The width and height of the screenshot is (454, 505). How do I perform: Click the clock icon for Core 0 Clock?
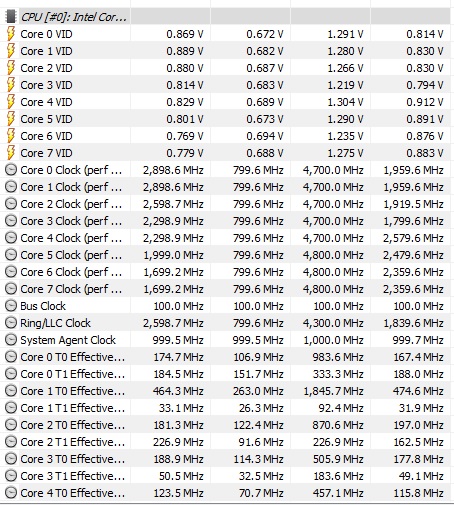click(x=11, y=170)
